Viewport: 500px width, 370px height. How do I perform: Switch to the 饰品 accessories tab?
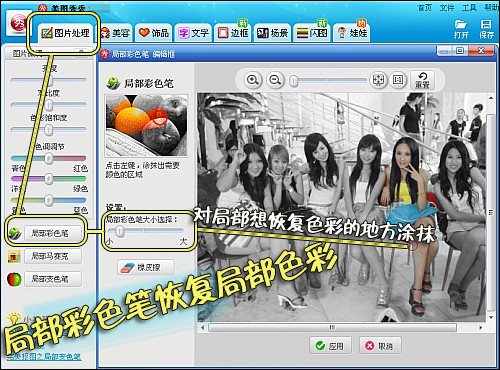[x=154, y=33]
